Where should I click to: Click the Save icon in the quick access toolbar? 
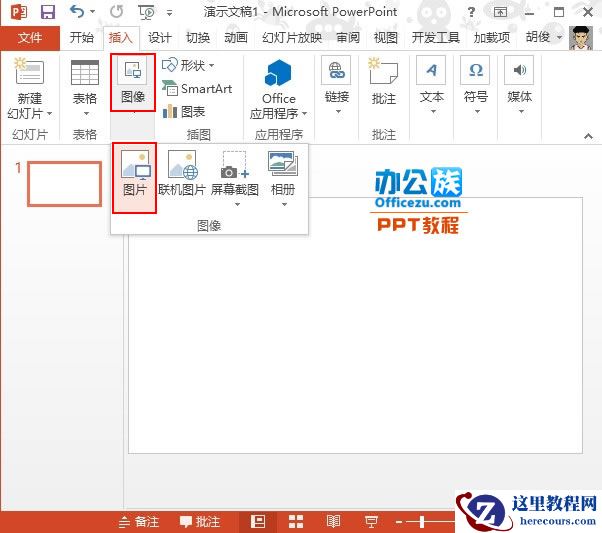48,12
